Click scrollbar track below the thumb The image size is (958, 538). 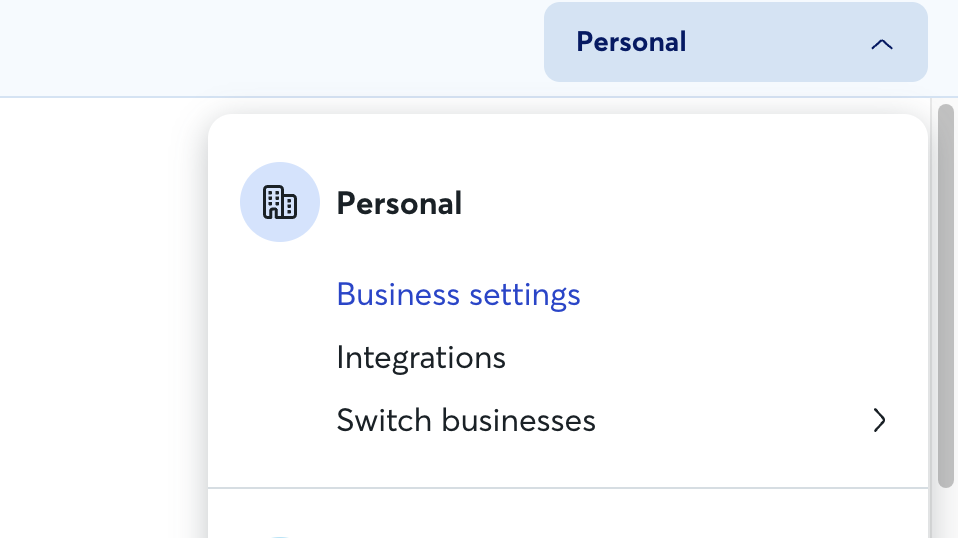(946, 514)
